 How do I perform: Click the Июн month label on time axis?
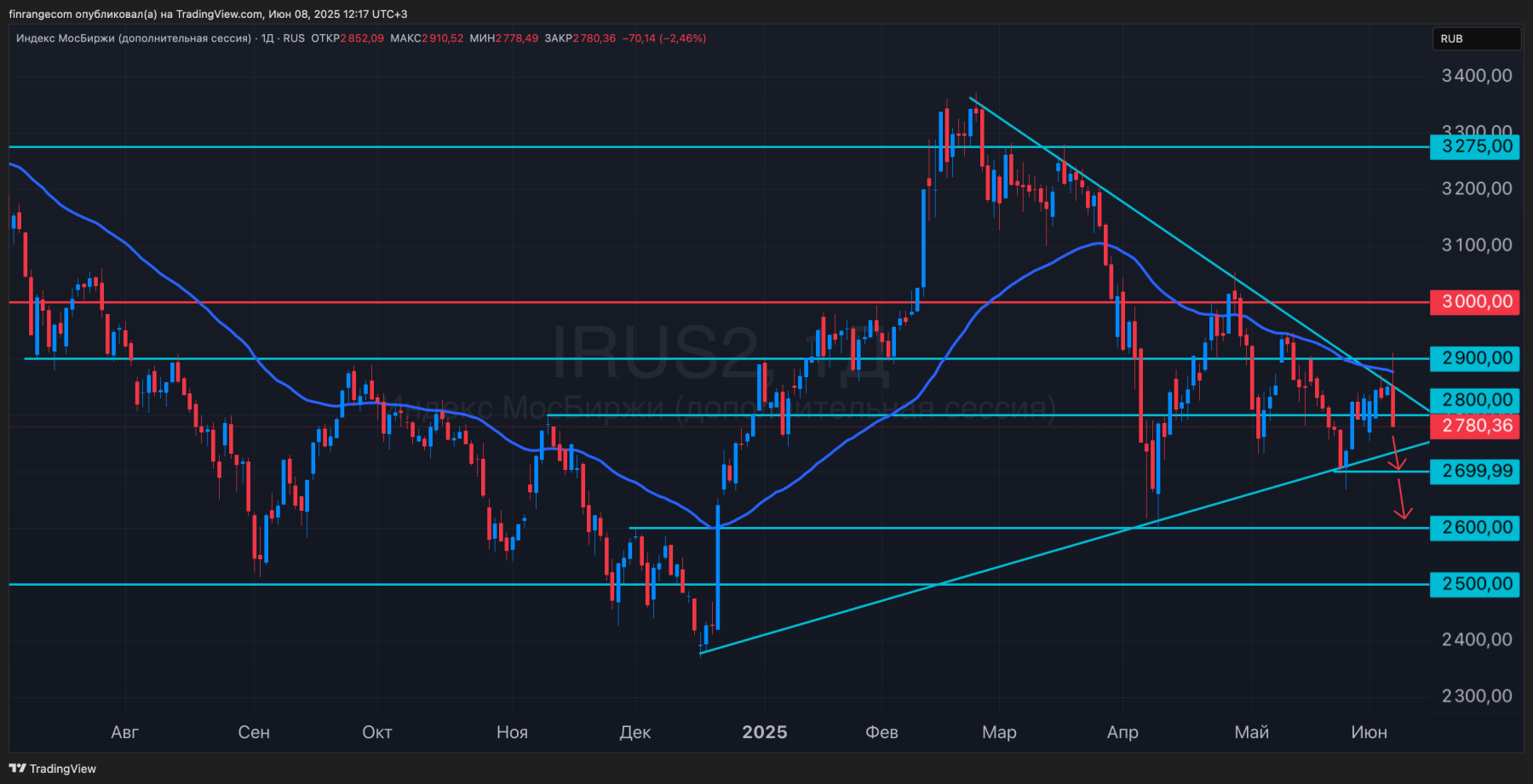pos(1369,732)
